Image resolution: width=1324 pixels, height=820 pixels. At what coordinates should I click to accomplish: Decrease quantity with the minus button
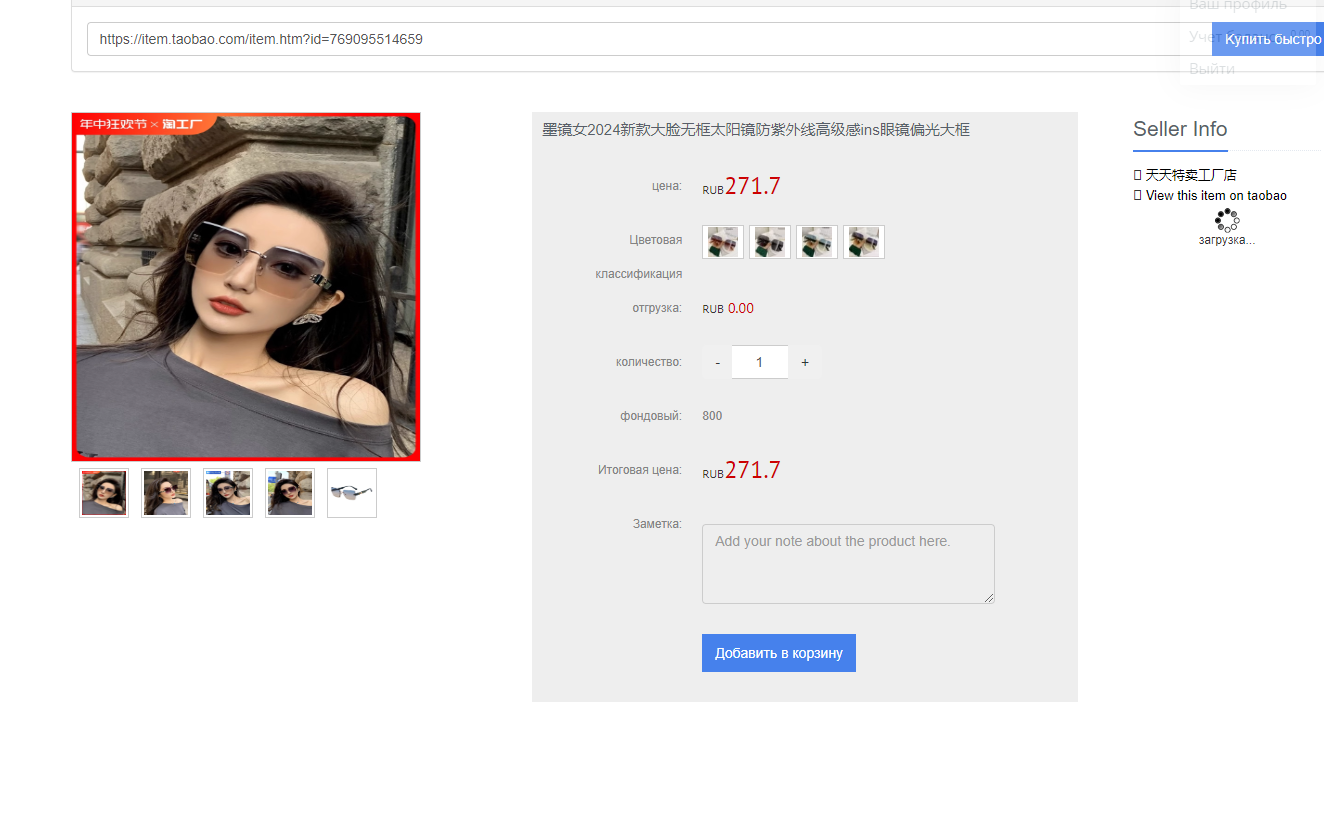[x=717, y=362]
